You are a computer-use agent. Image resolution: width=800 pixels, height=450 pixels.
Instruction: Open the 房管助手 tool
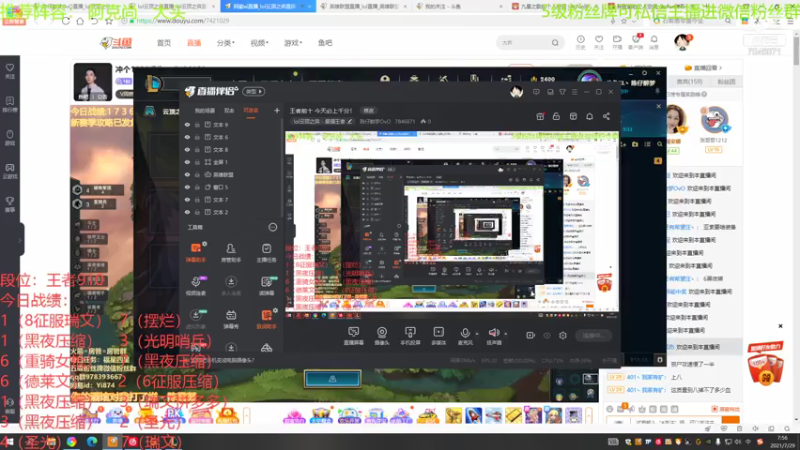[x=231, y=252]
